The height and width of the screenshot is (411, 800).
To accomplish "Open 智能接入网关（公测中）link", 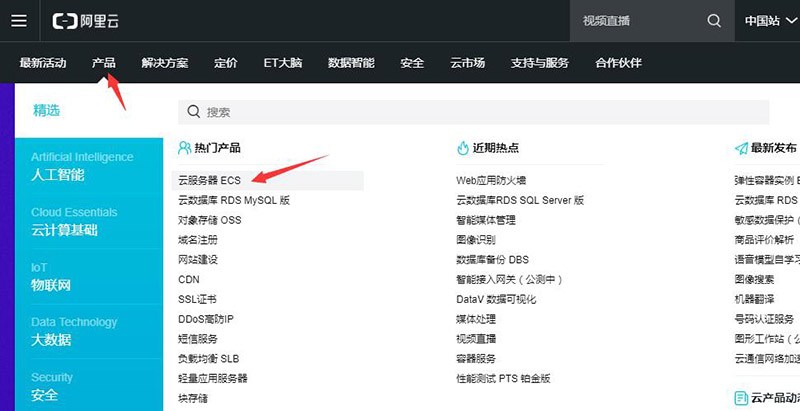I will pos(509,279).
